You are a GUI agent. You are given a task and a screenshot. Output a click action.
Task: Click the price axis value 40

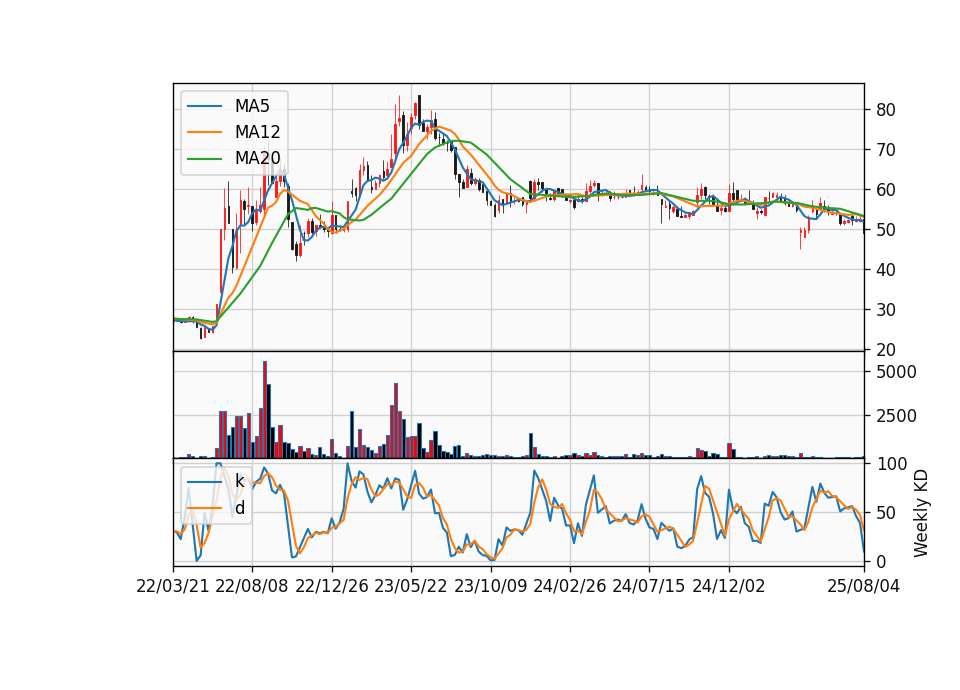point(886,270)
